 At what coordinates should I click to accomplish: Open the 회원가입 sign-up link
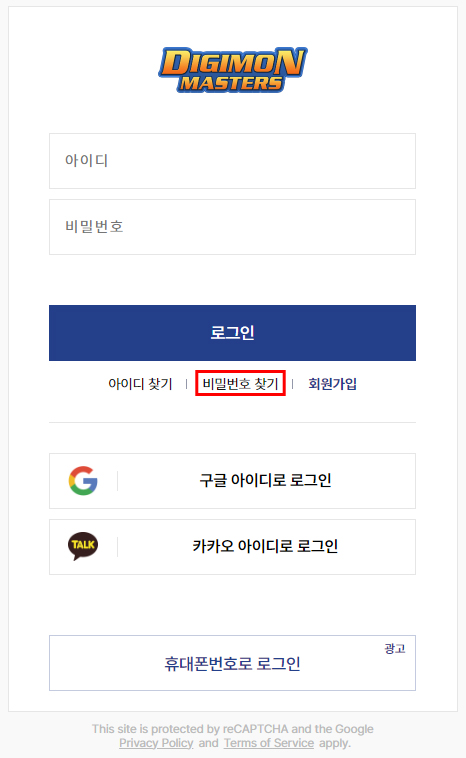333,384
